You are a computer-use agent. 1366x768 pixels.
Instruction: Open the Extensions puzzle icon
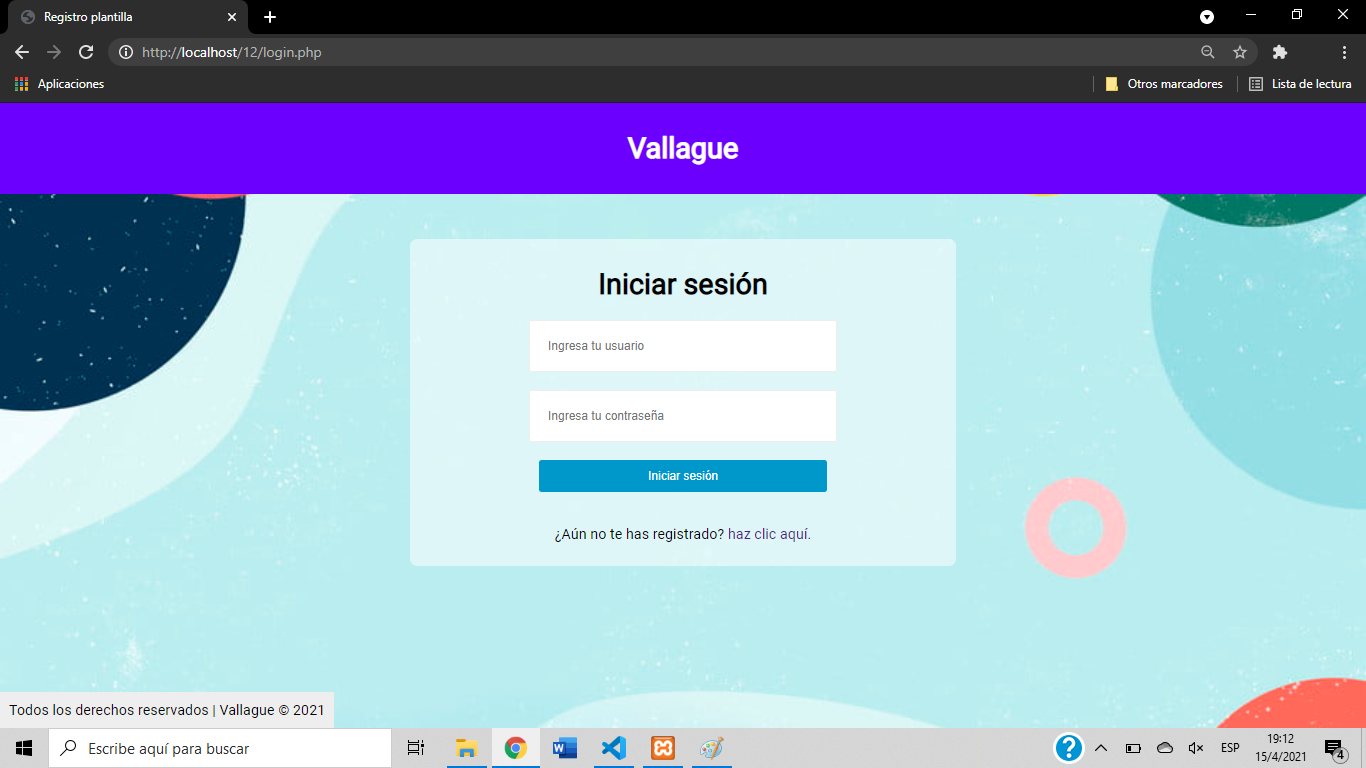coord(1280,52)
